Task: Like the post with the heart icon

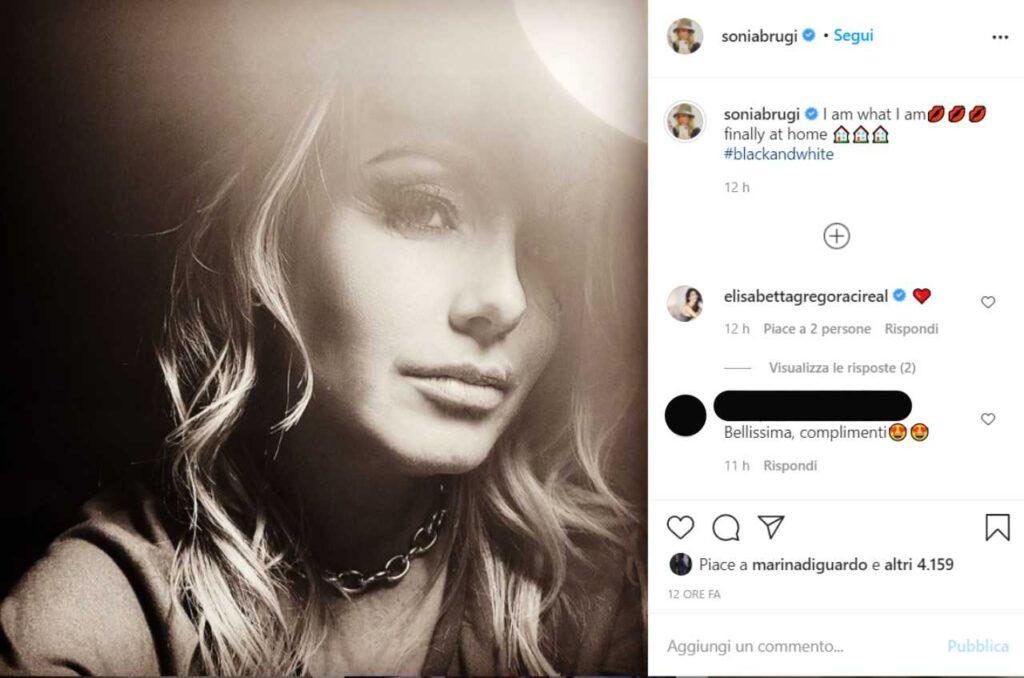Action: [680, 527]
